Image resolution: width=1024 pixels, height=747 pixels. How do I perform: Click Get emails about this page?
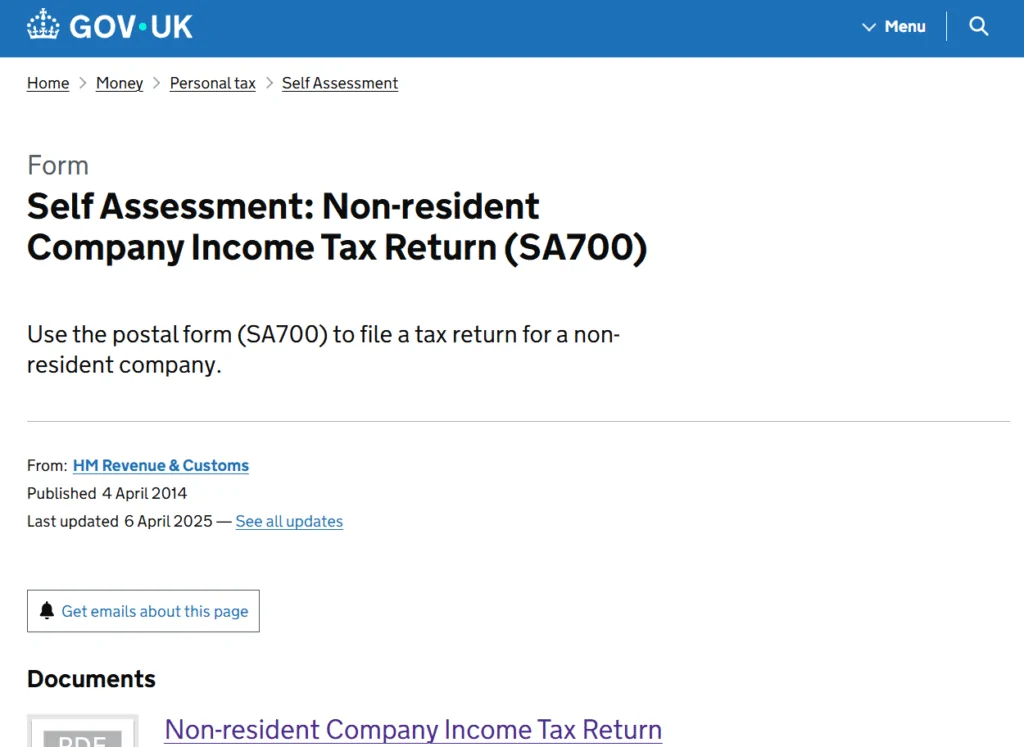point(142,610)
